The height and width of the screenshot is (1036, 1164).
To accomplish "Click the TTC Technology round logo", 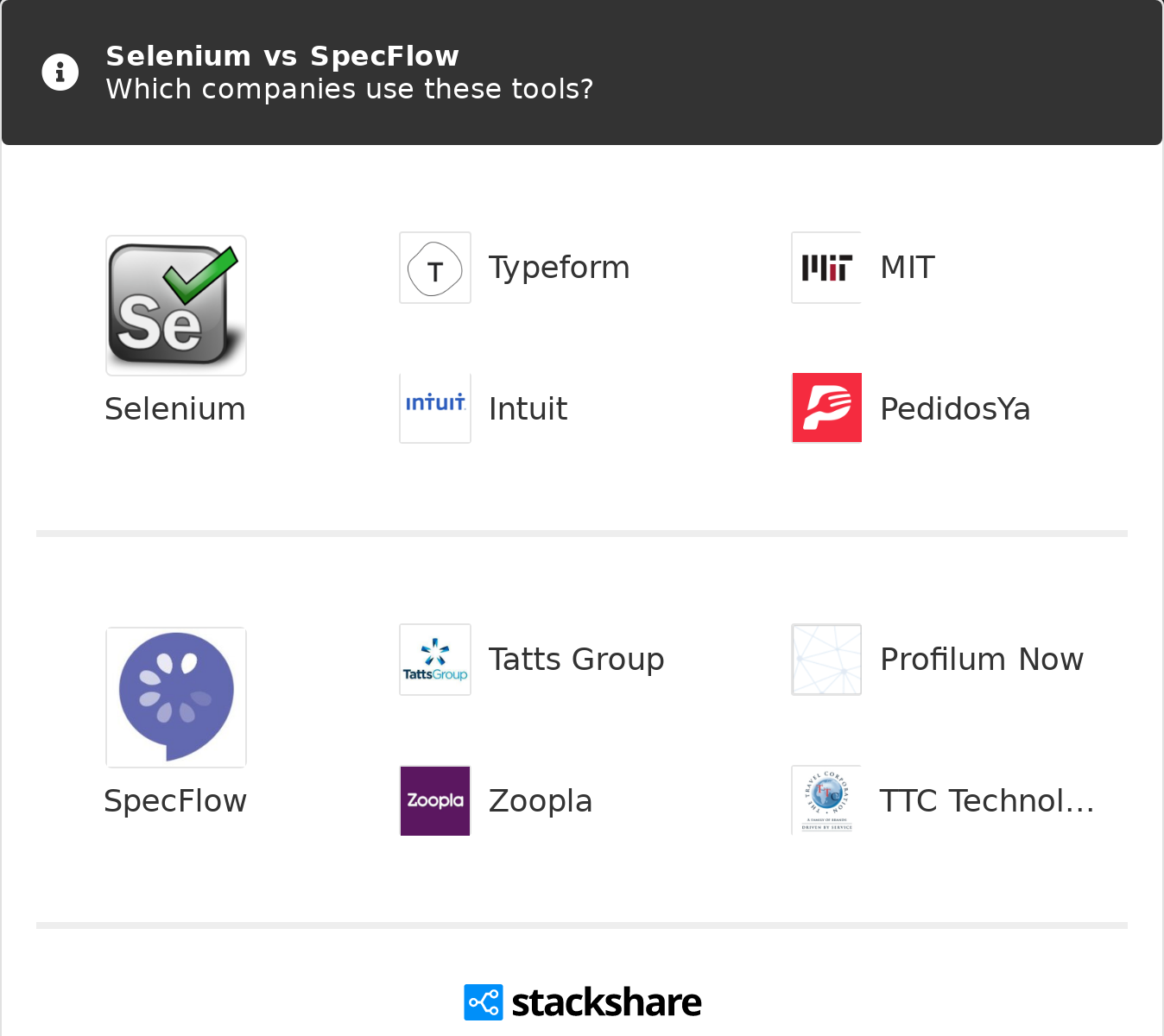I will pyautogui.click(x=826, y=800).
